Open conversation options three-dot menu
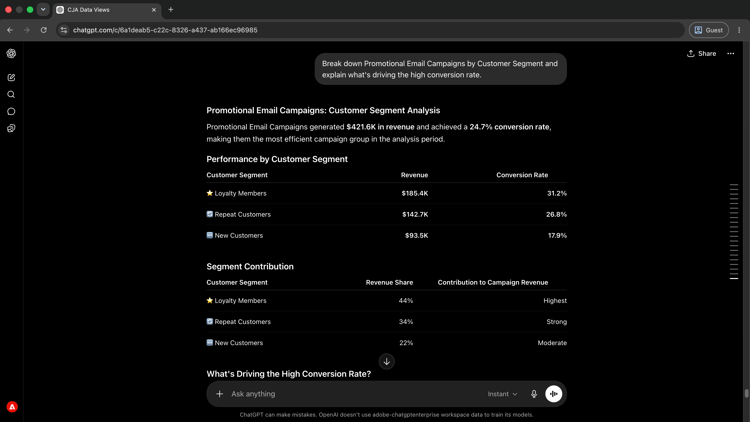750x422 pixels. pyautogui.click(x=731, y=54)
